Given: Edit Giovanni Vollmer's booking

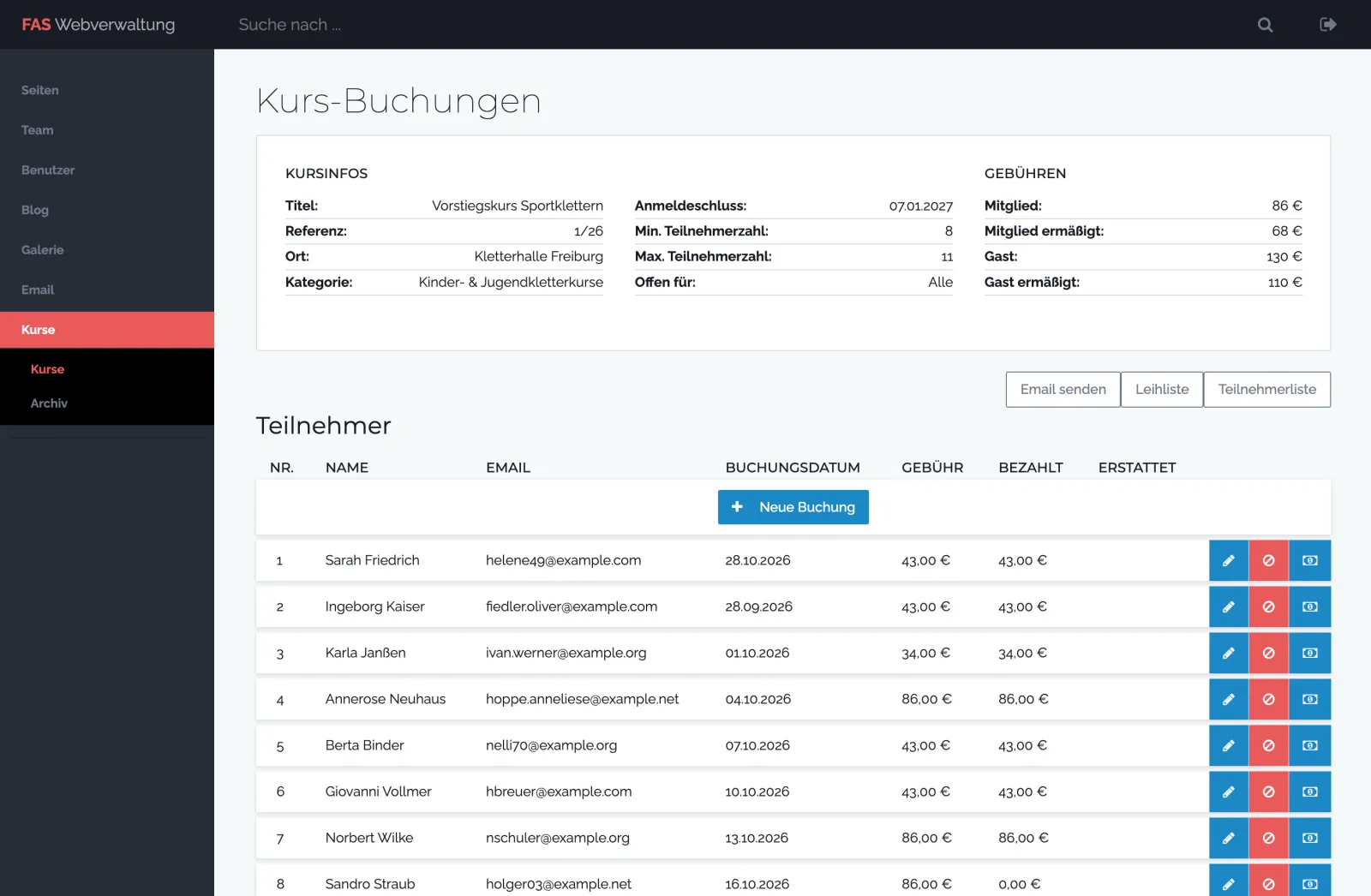Looking at the screenshot, I should pyautogui.click(x=1229, y=791).
